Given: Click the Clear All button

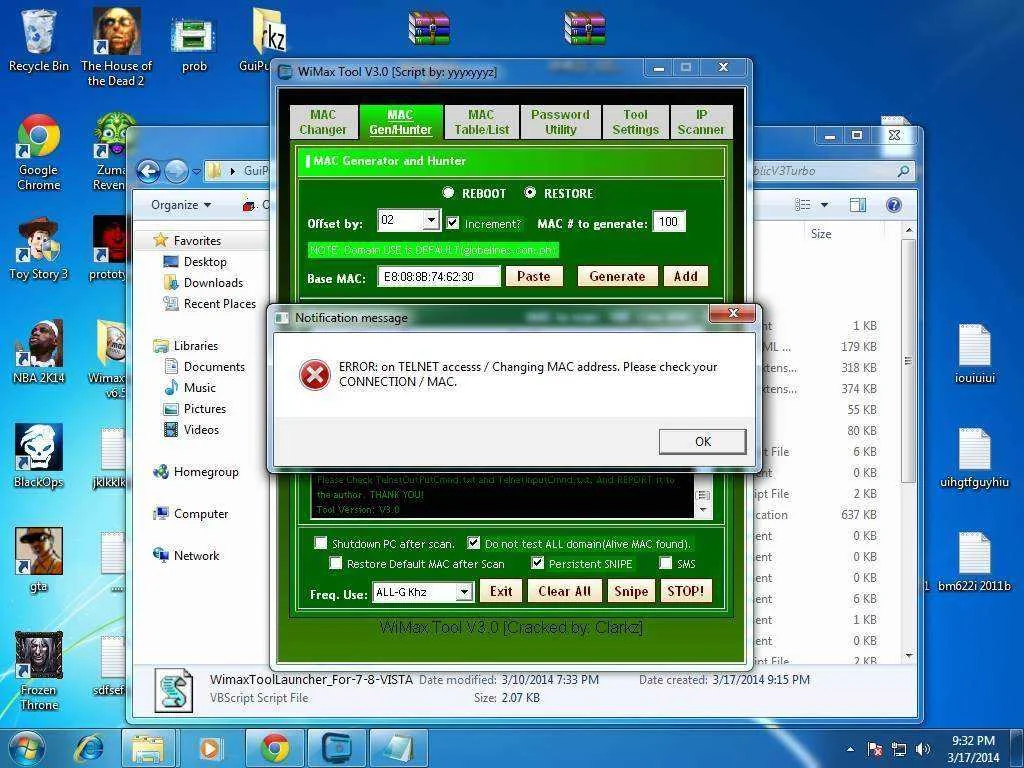Looking at the screenshot, I should pos(564,591).
